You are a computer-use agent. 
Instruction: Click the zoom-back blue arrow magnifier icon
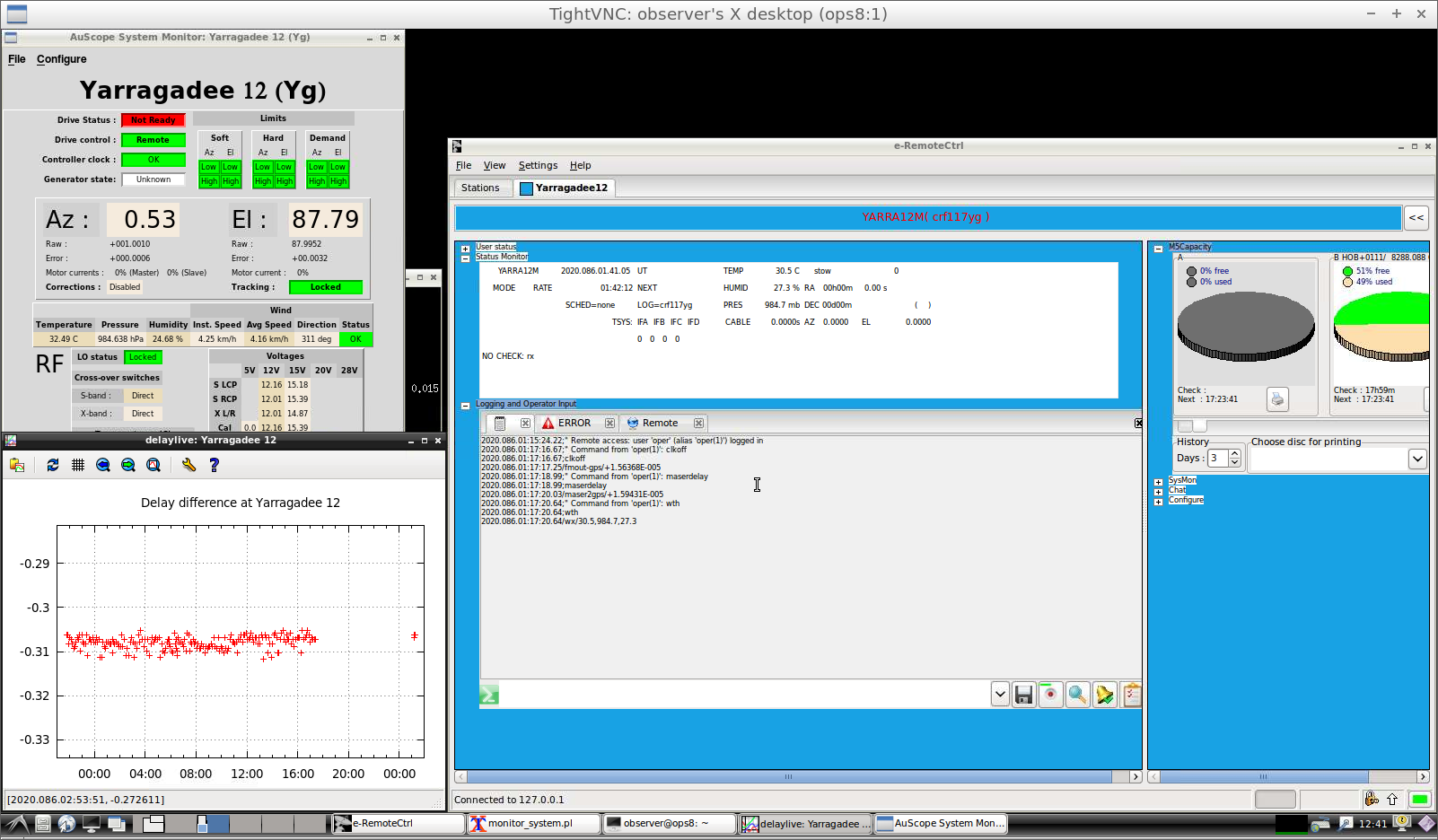103,465
